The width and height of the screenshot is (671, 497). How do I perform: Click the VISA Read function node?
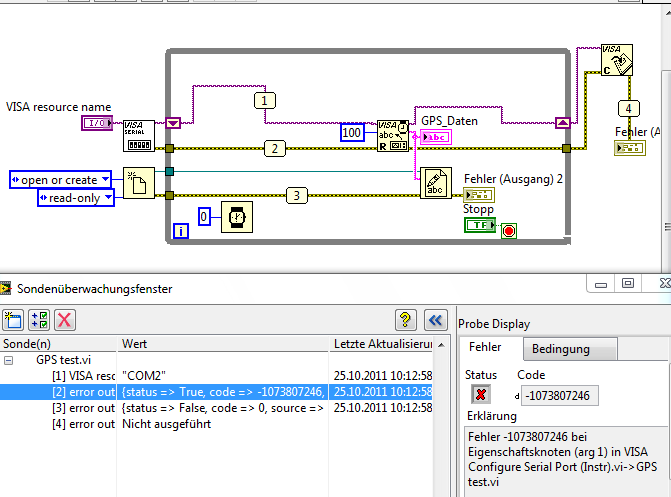[x=392, y=136]
